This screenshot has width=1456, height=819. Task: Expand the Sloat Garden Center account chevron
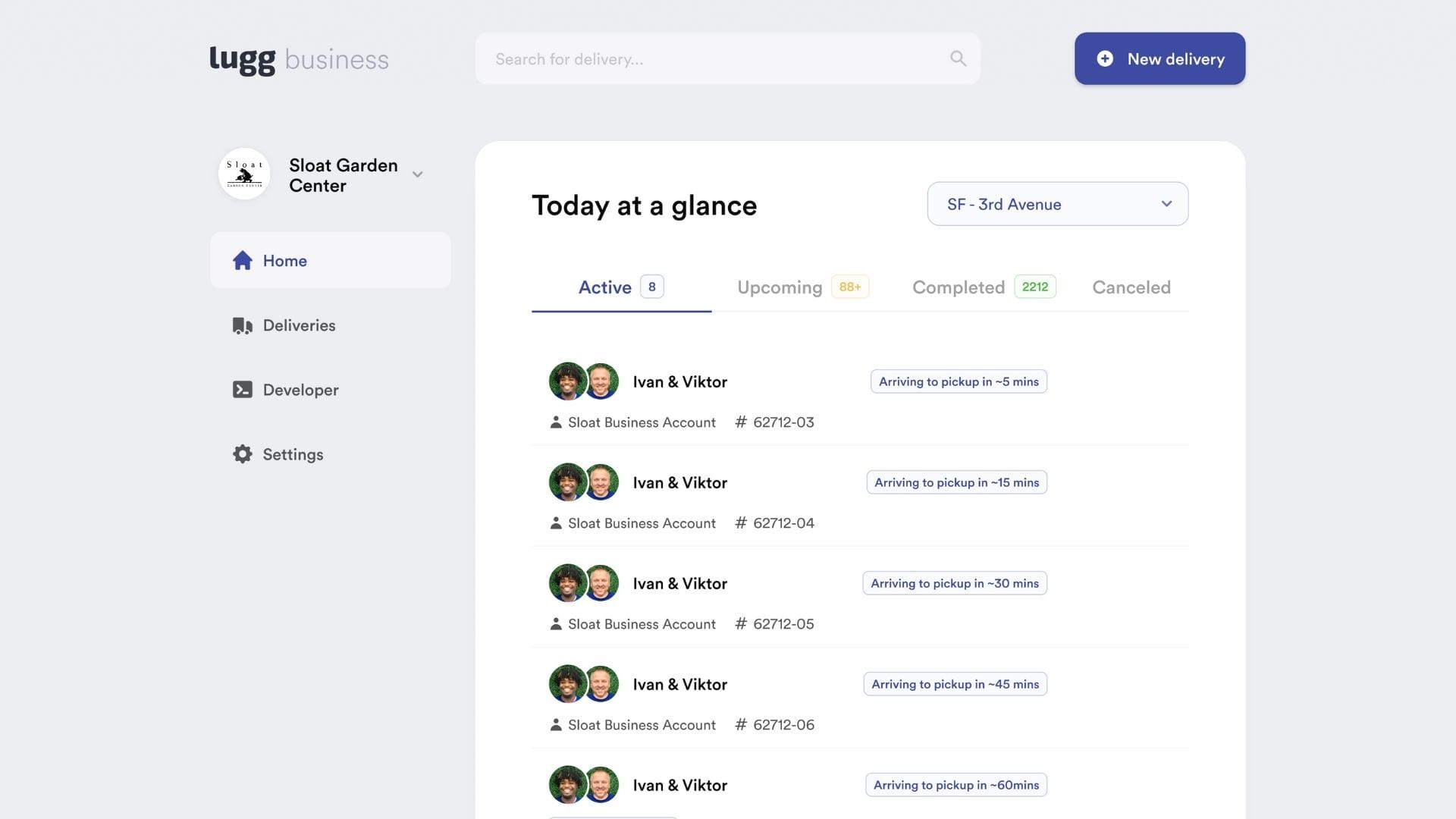point(417,174)
